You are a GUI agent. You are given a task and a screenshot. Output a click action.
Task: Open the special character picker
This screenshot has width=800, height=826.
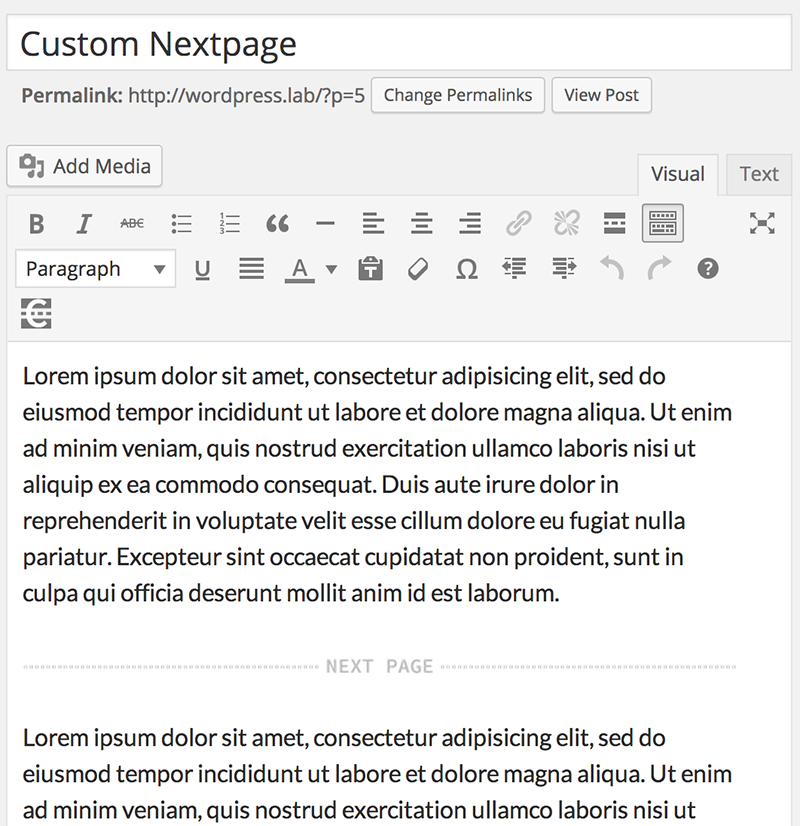466,268
